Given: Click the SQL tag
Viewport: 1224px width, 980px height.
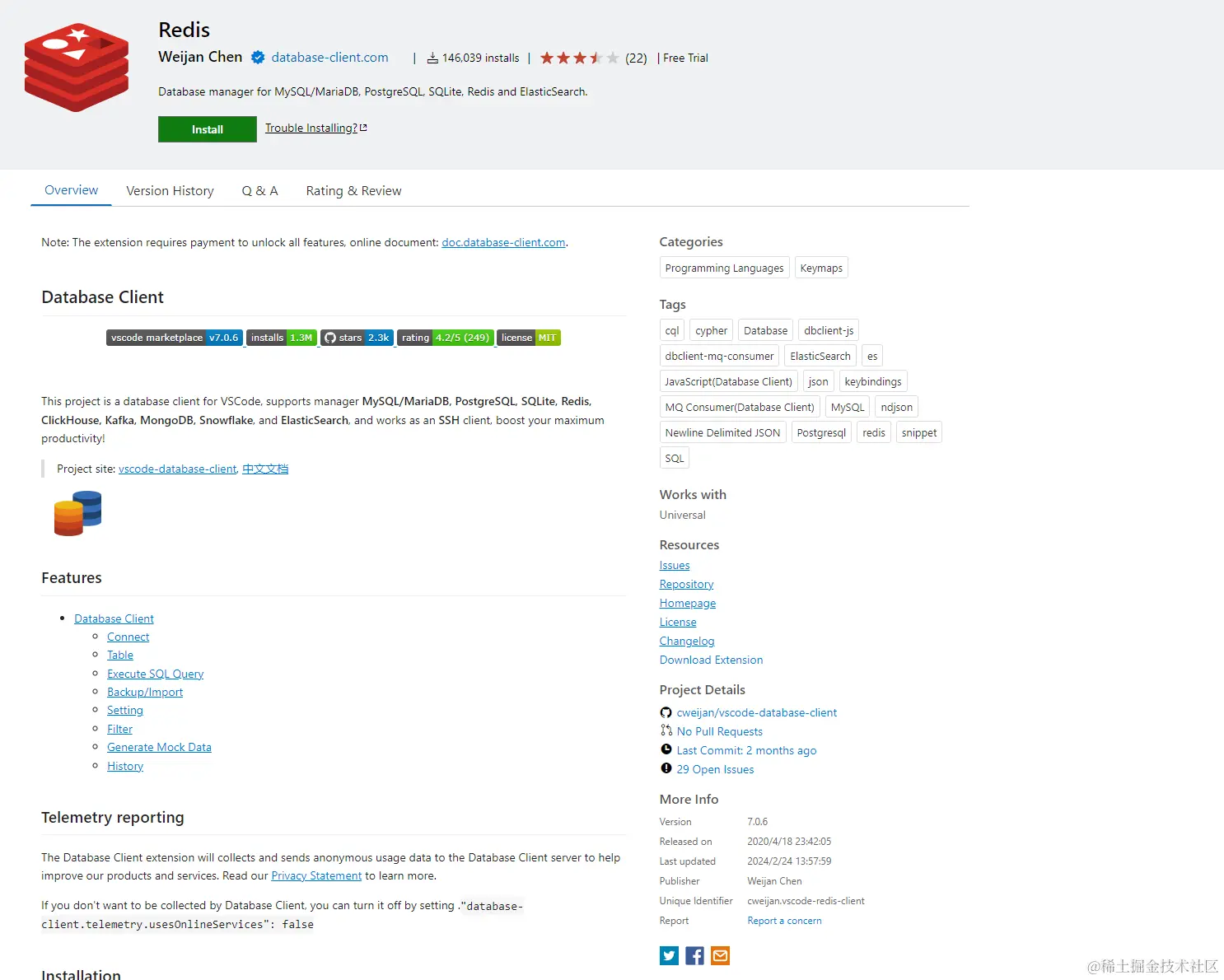Looking at the screenshot, I should point(675,458).
